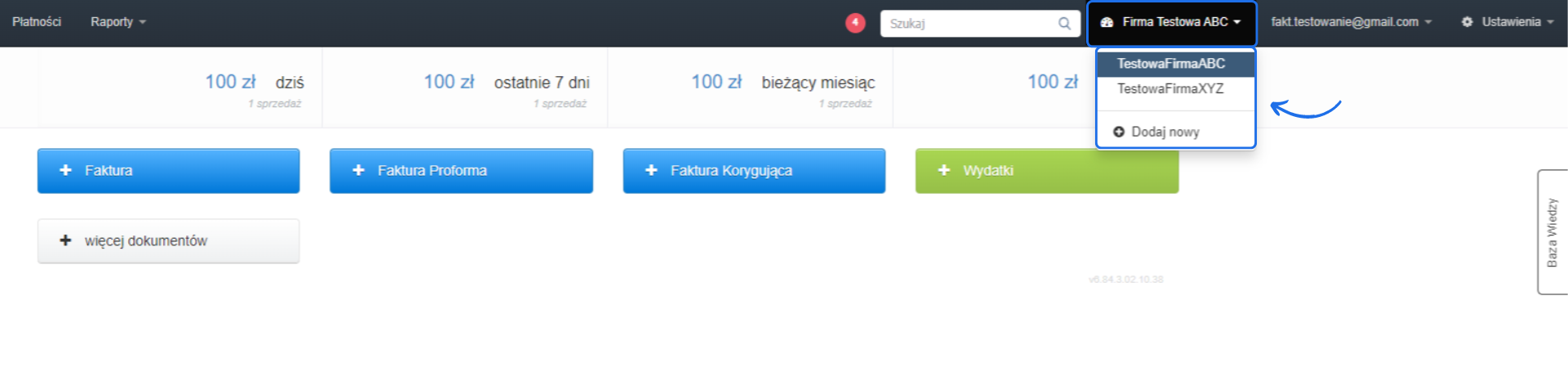Click '1 sprzedaż' under ostatnie 7 dni

[x=559, y=104]
